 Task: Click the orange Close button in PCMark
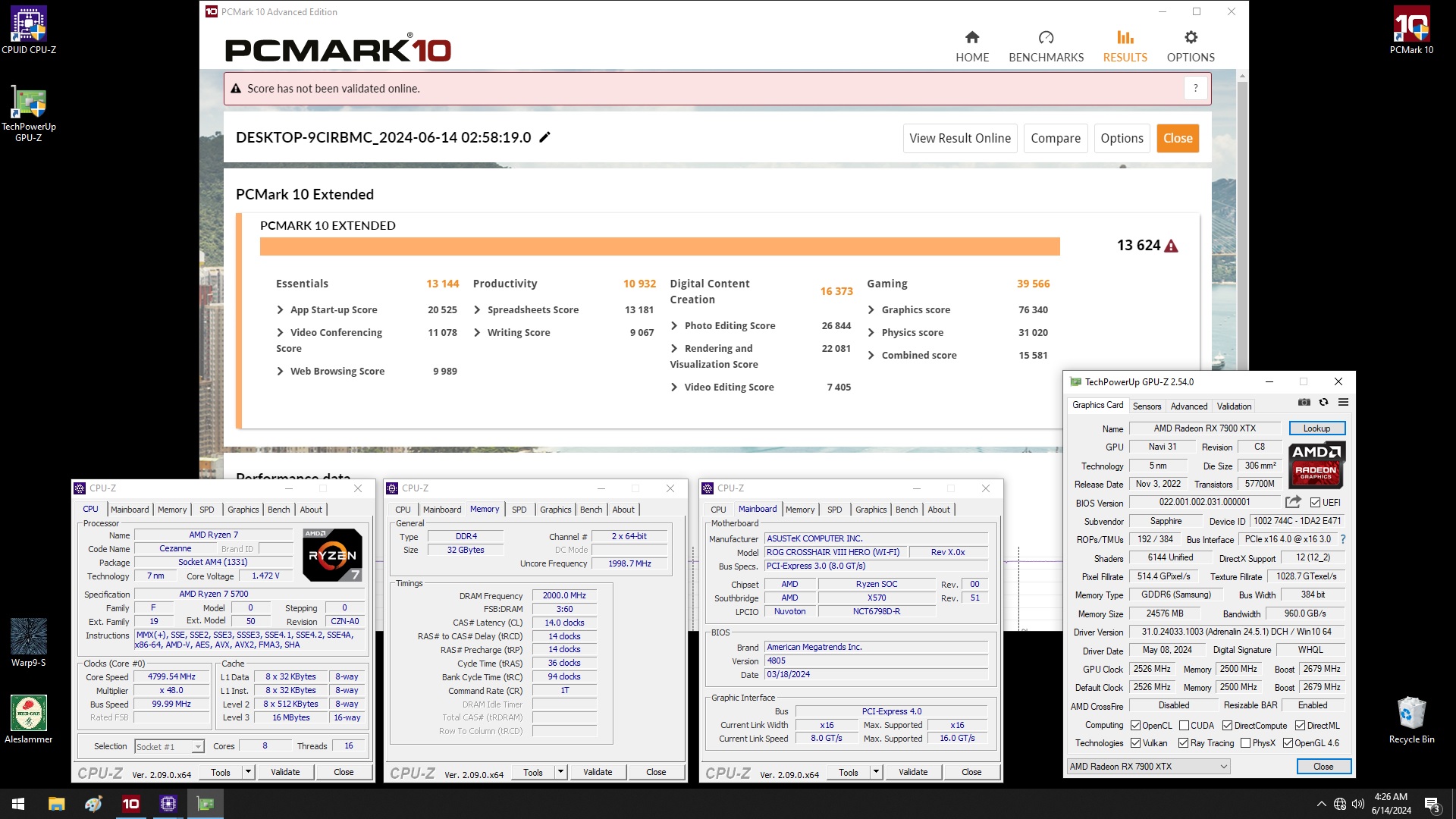click(x=1178, y=138)
